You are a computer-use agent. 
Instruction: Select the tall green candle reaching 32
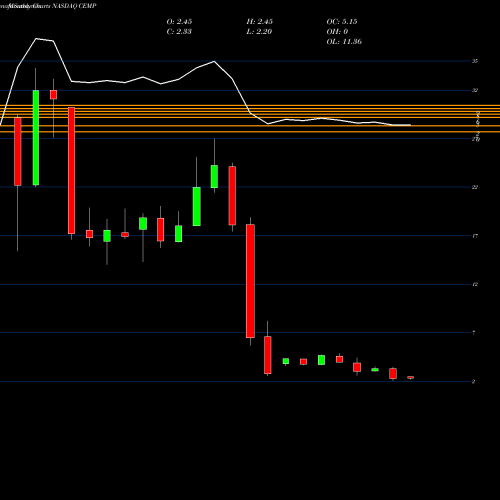click(x=36, y=138)
